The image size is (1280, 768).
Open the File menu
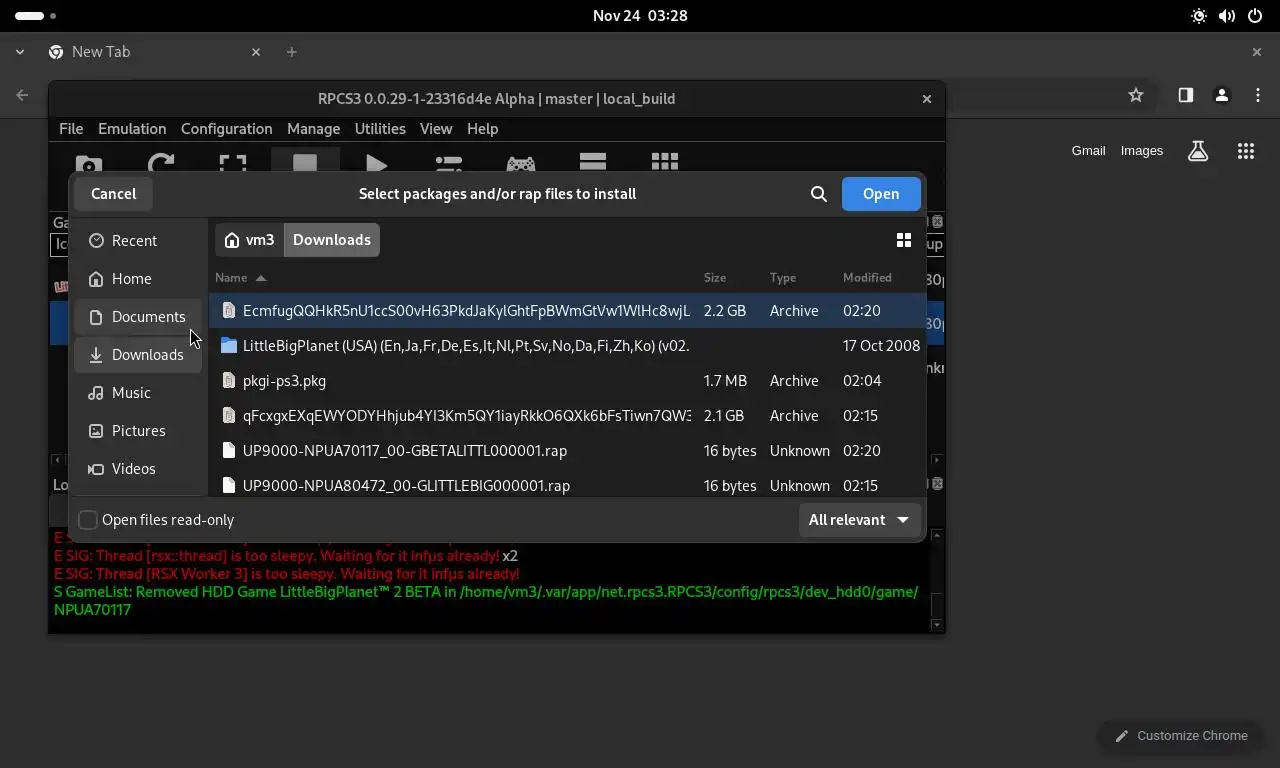pyautogui.click(x=71, y=129)
